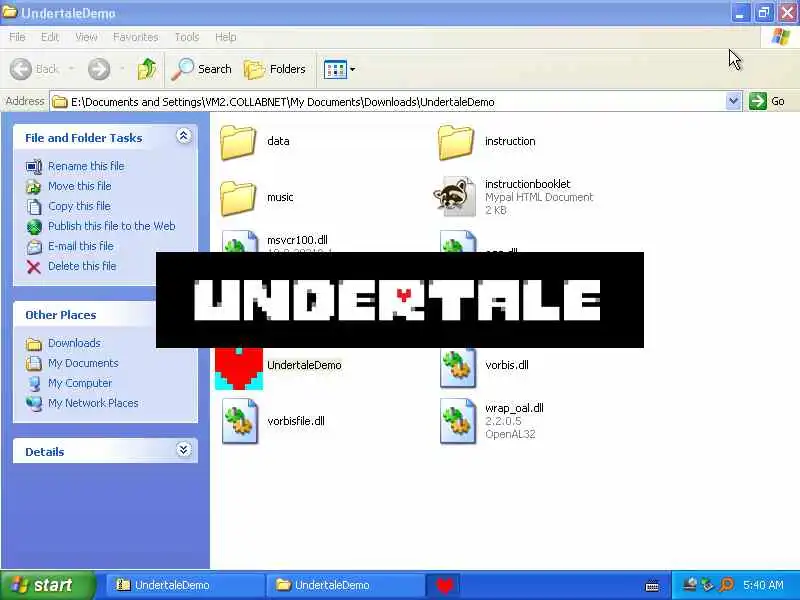Viewport: 800px width, 600px height.
Task: Toggle the Folders pane
Action: [275, 69]
